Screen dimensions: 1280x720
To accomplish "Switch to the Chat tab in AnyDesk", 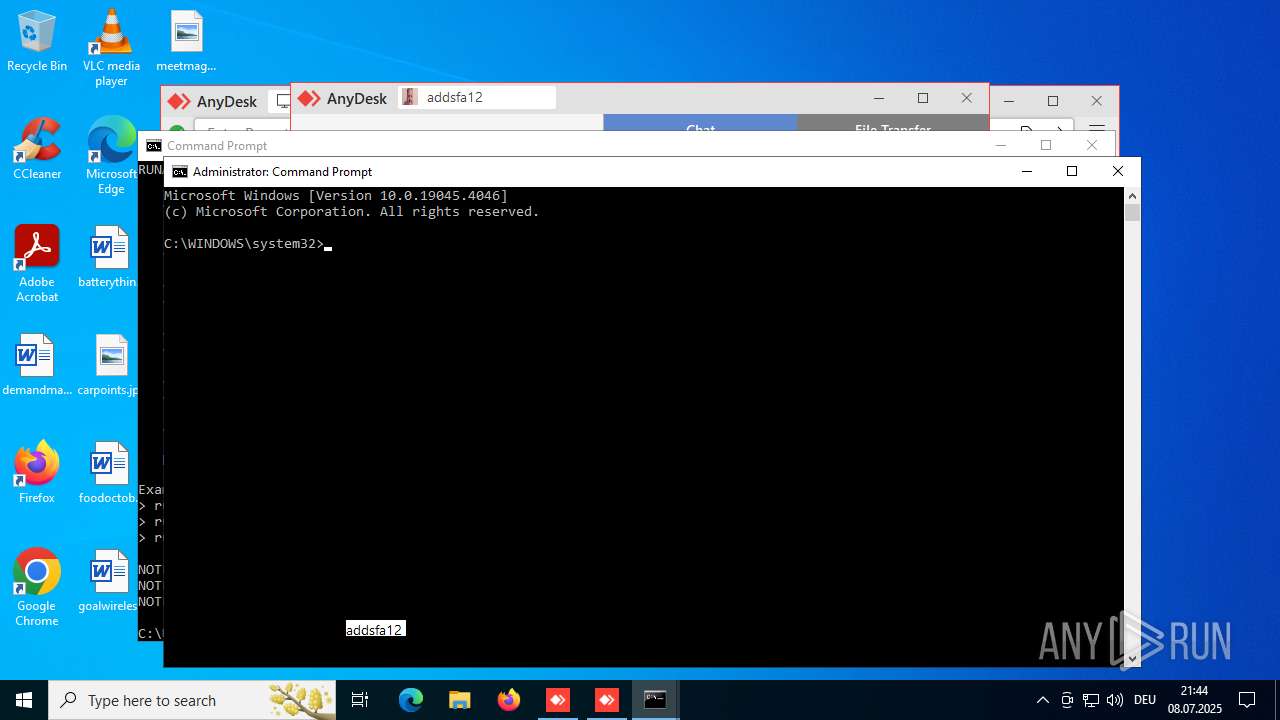I will [x=700, y=124].
